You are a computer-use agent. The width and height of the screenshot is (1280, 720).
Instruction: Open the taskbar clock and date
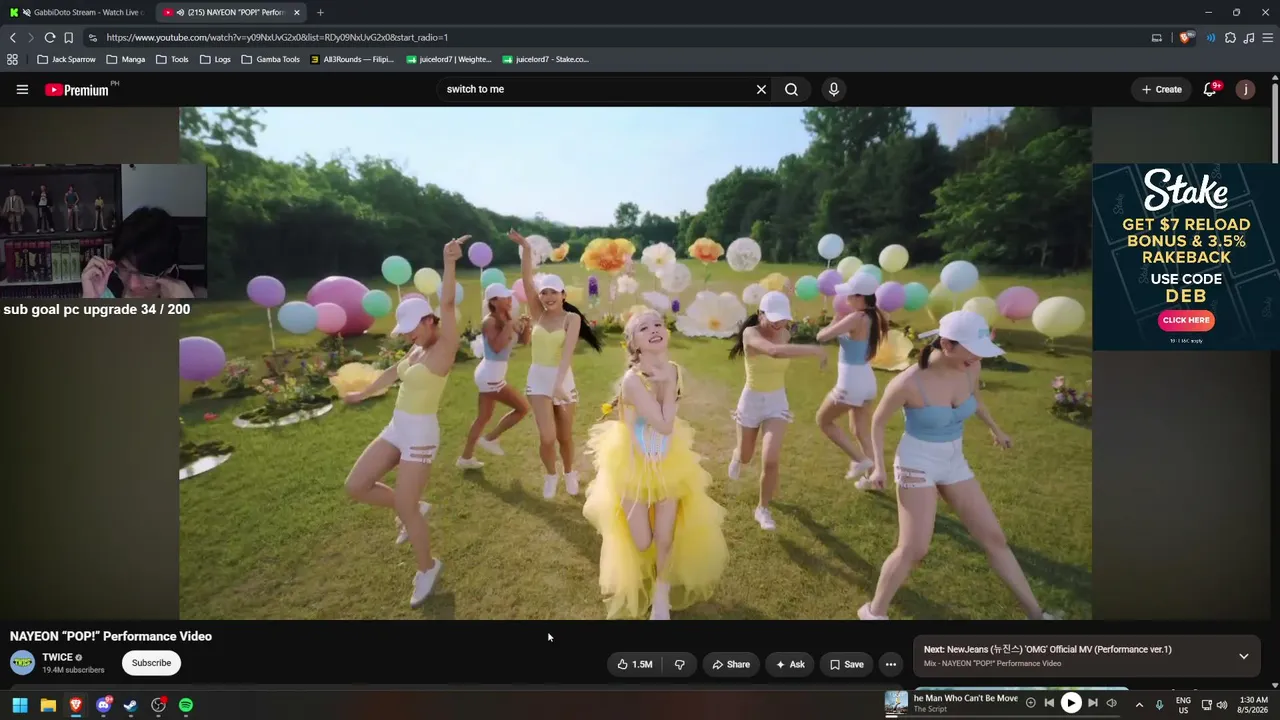[1253, 705]
